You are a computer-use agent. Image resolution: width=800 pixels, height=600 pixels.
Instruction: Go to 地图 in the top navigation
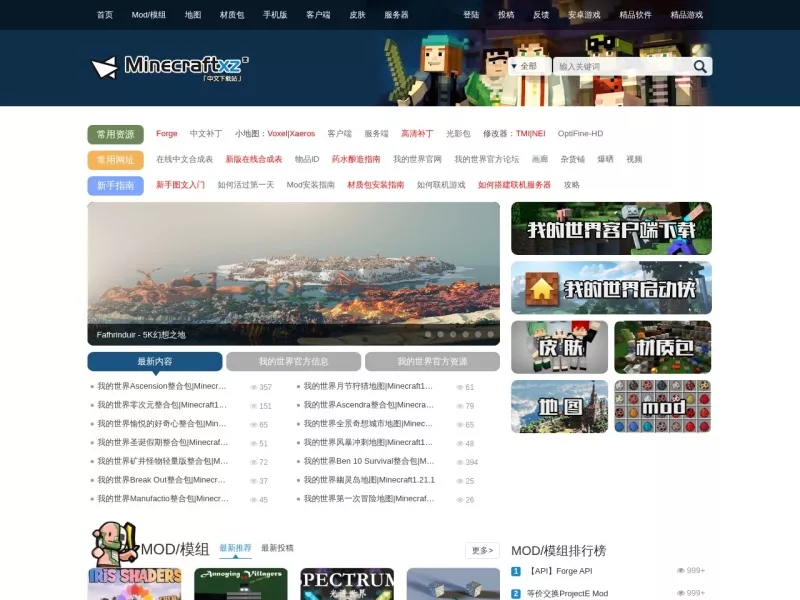point(193,15)
